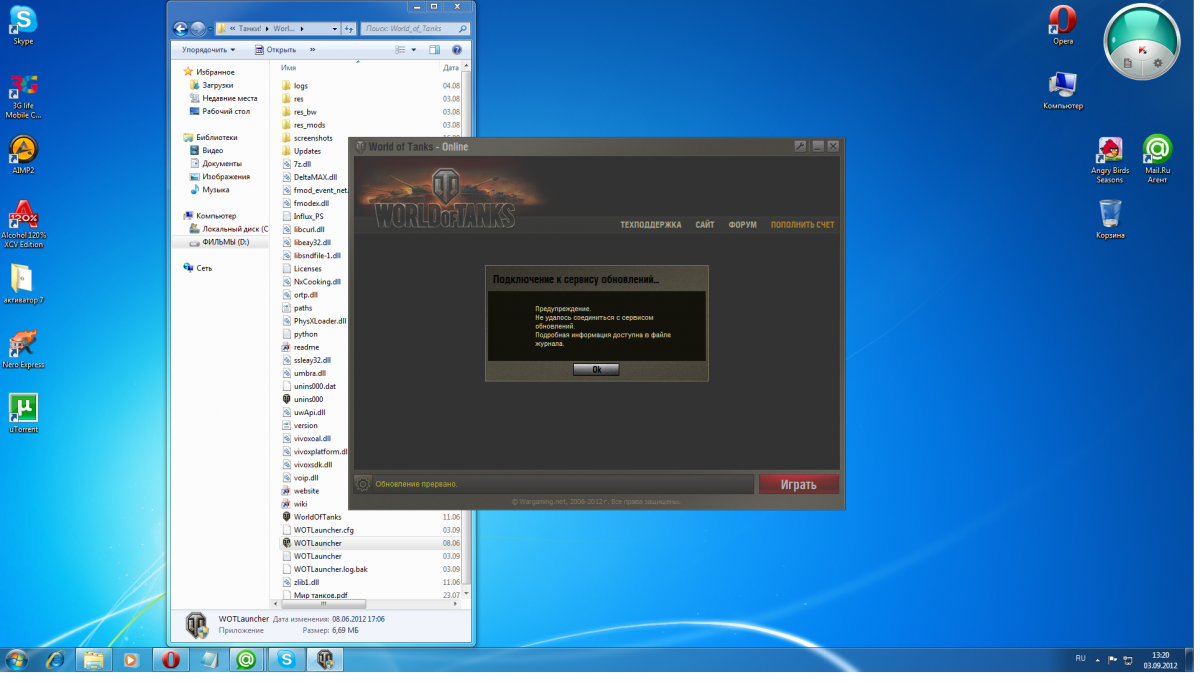The width and height of the screenshot is (1200, 682).
Task: Expand the view mode dropdown arrow
Action: pos(412,49)
